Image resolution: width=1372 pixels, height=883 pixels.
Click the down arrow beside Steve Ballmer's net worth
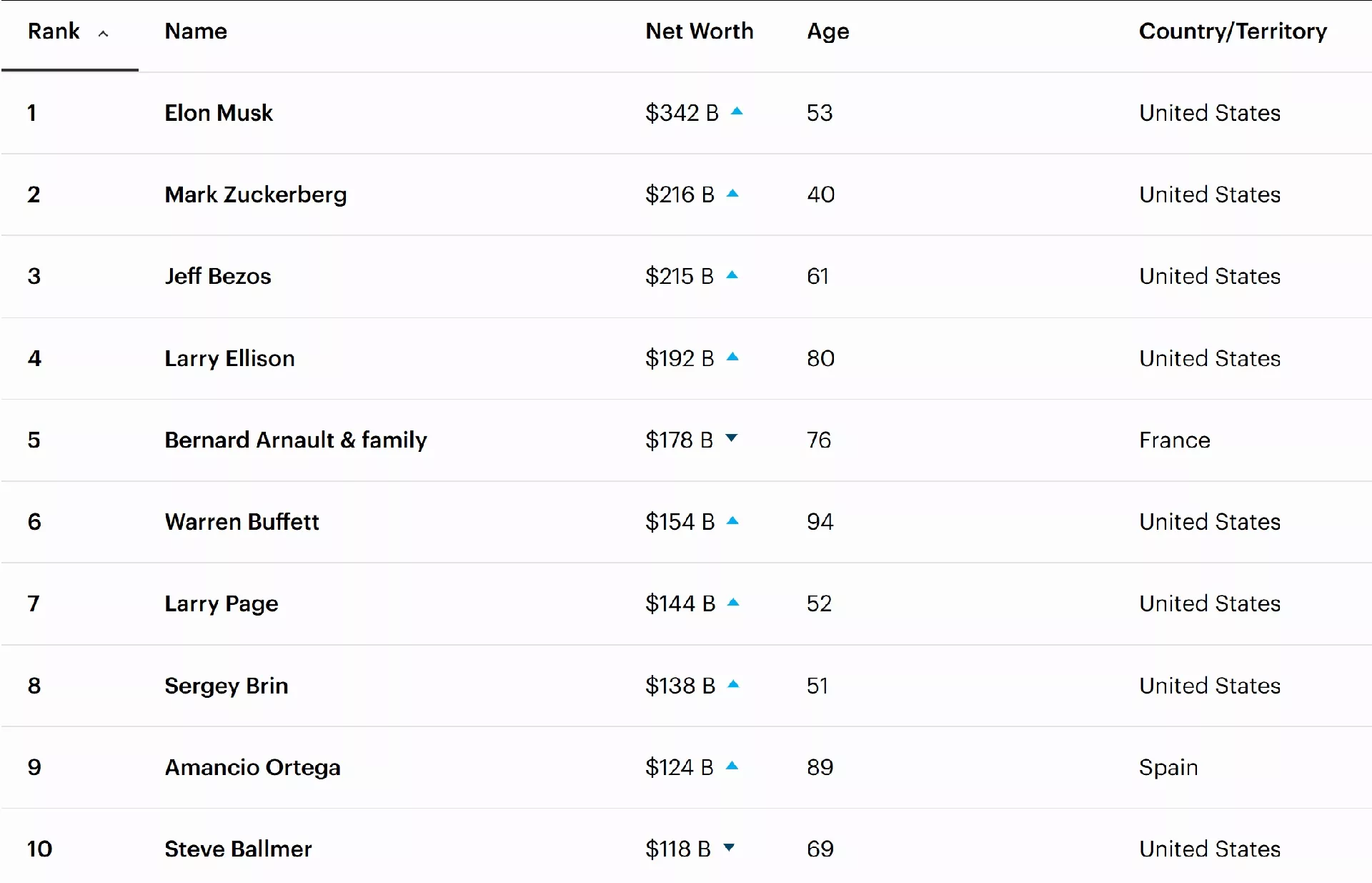pyautogui.click(x=729, y=848)
